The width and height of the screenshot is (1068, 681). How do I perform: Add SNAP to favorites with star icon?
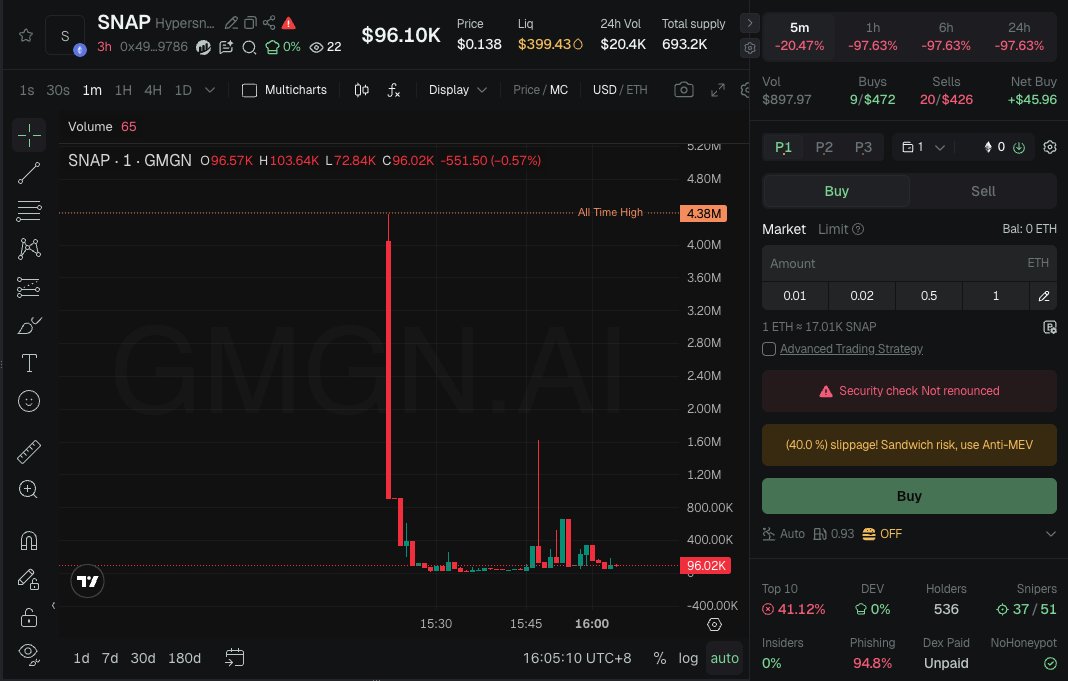(x=26, y=35)
